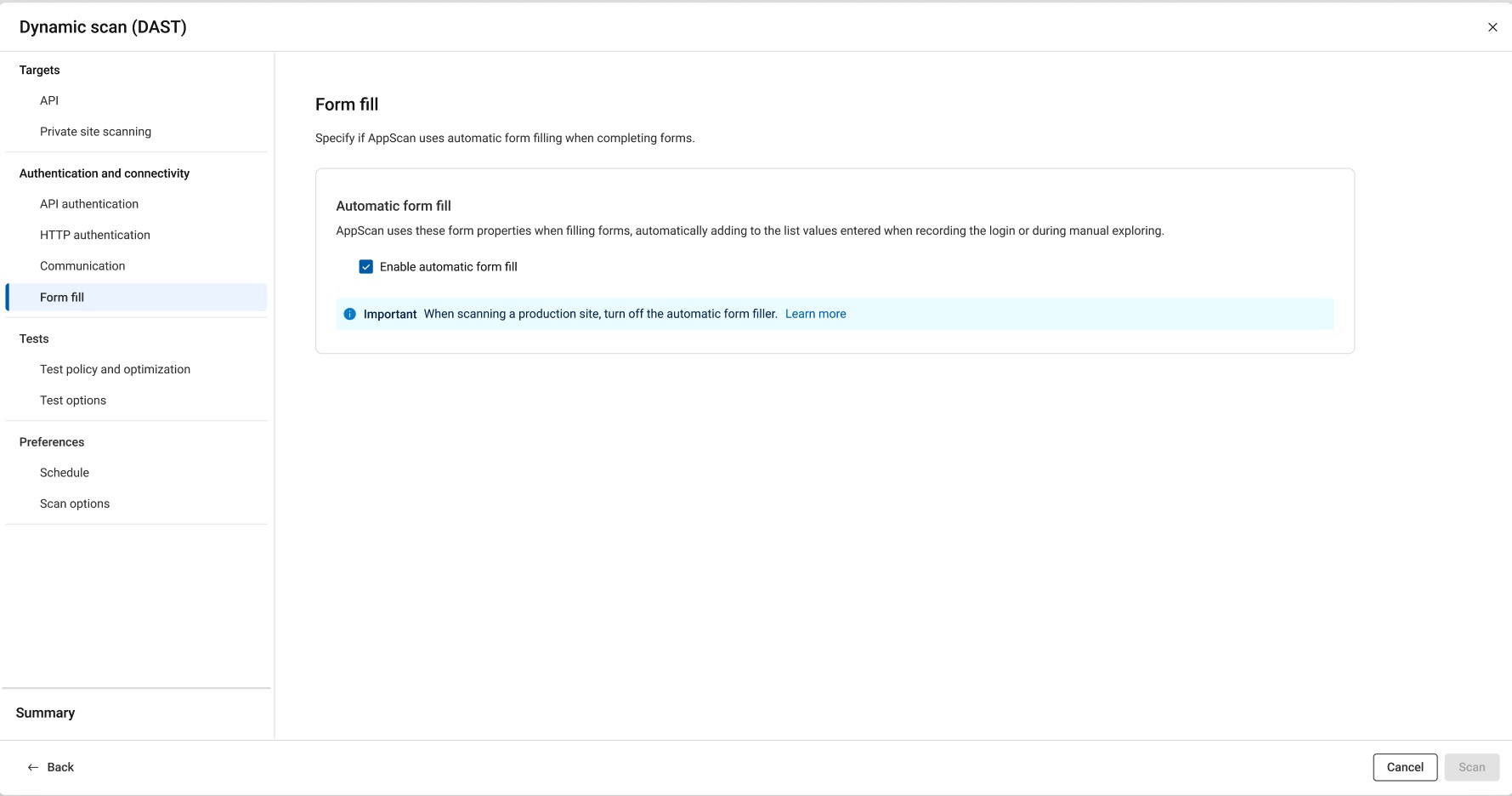Screen dimensions: 1512x796
Task: Select API under Targets
Action: (49, 100)
